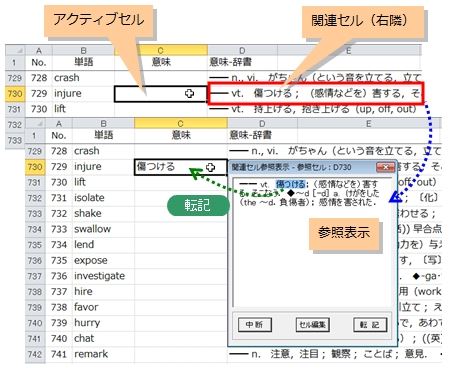Select column B header in the upper sheet

coord(83,51)
